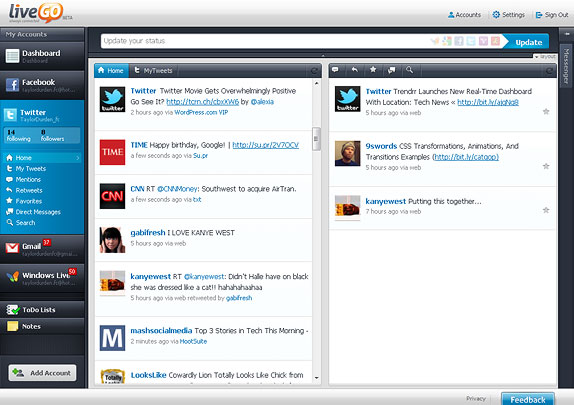
Task: Open the Windows Live butterfly icon
Action: pos(12,277)
